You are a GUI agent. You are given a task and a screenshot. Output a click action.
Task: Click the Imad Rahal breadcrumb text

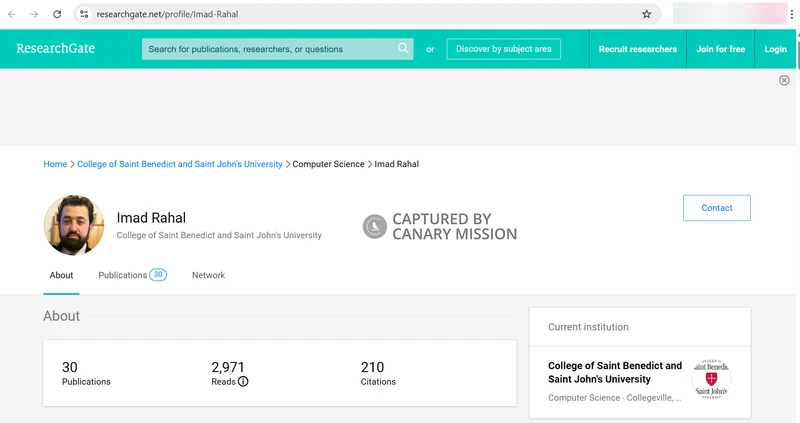(396, 164)
